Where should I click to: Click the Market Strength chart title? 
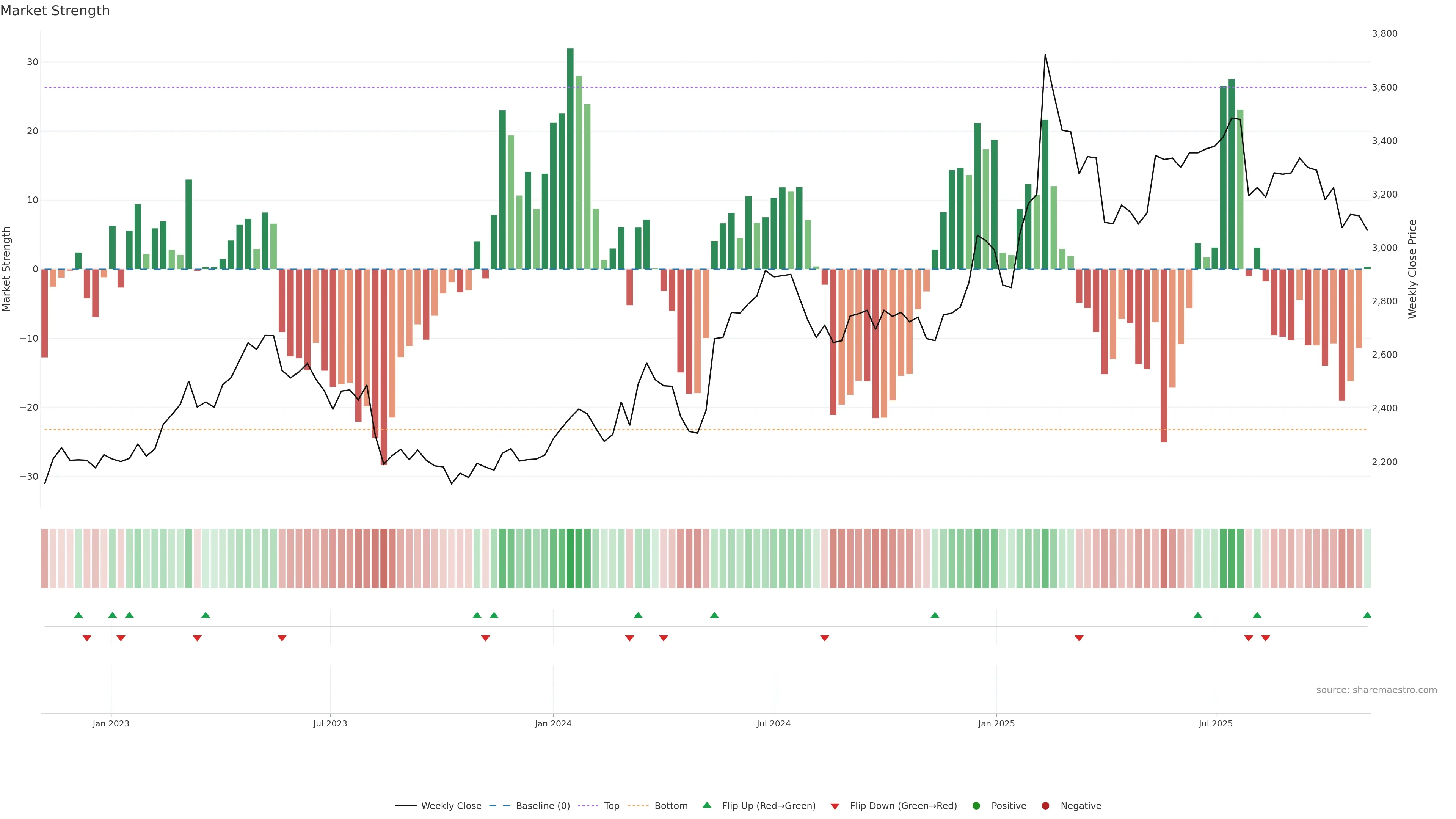[55, 11]
